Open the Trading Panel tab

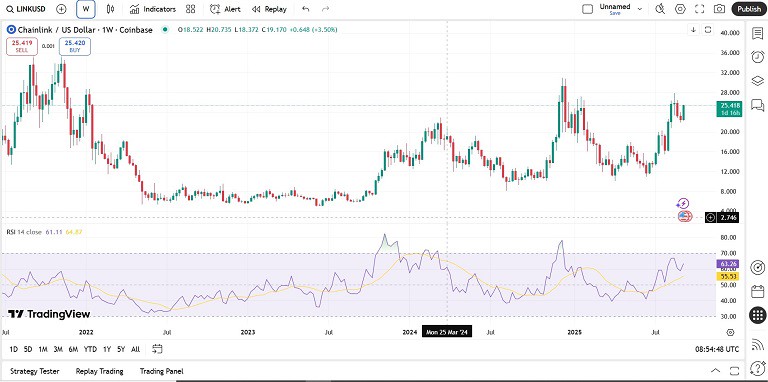161,371
